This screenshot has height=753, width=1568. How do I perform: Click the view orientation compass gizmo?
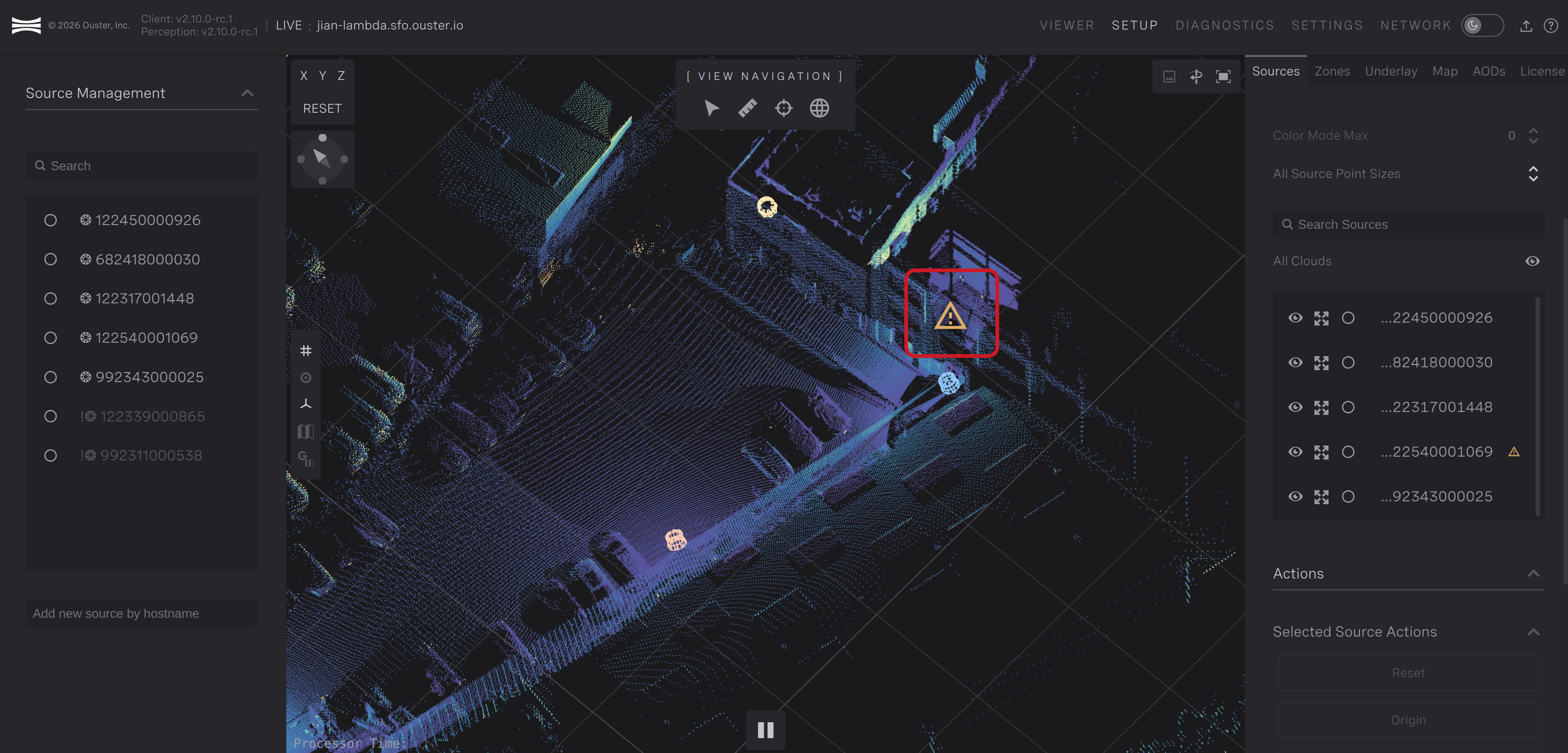322,159
